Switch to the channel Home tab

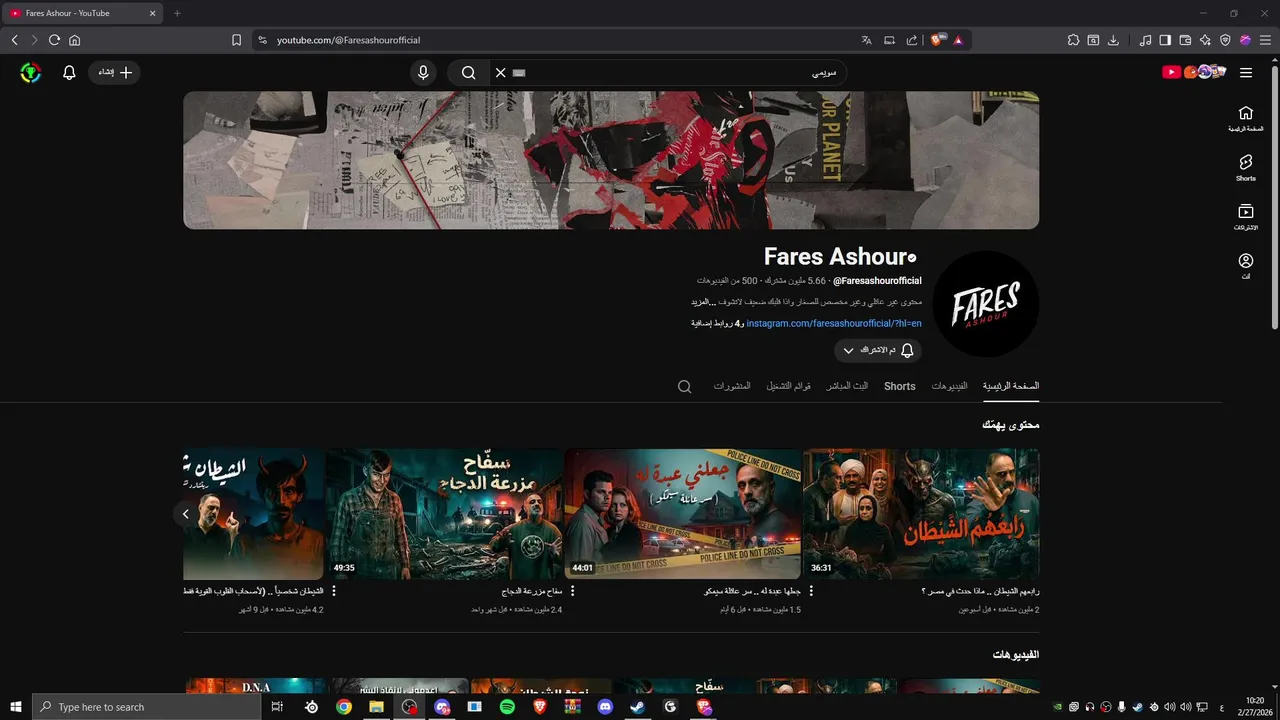click(1011, 386)
